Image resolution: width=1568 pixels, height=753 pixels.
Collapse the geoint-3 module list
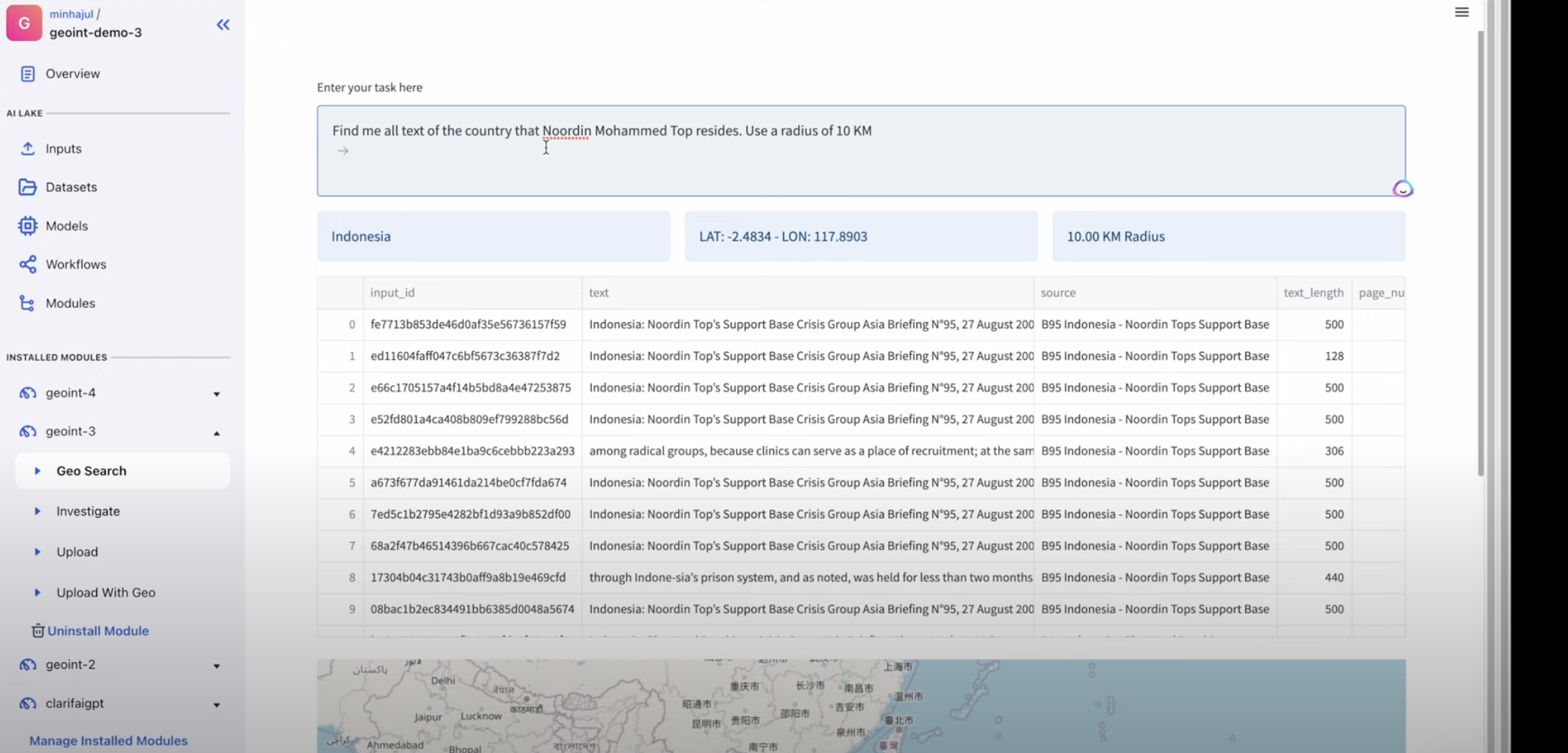coord(218,432)
